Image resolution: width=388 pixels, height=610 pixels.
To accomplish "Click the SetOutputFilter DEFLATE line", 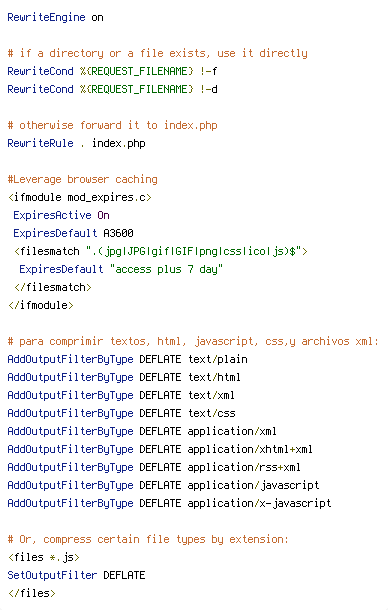I will pyautogui.click(x=76, y=575).
